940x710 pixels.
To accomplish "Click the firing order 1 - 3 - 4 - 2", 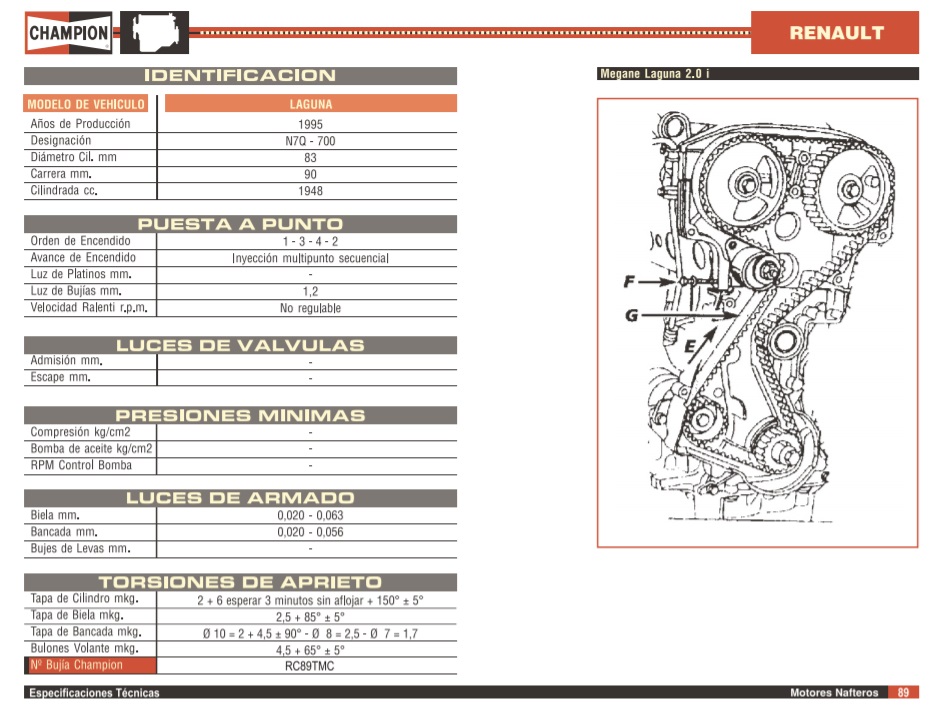I will point(310,242).
